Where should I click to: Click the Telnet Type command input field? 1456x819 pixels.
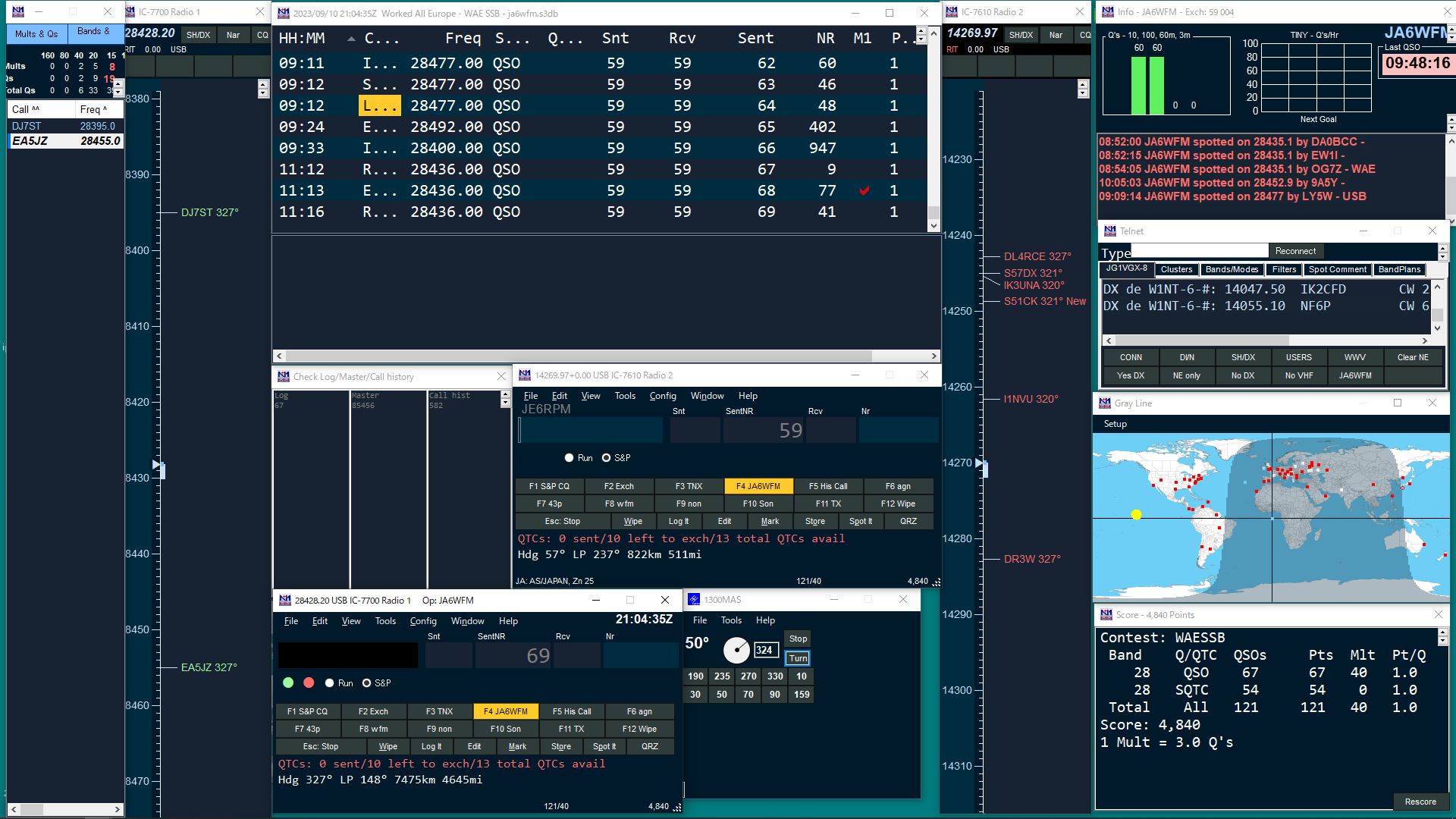(x=1200, y=251)
